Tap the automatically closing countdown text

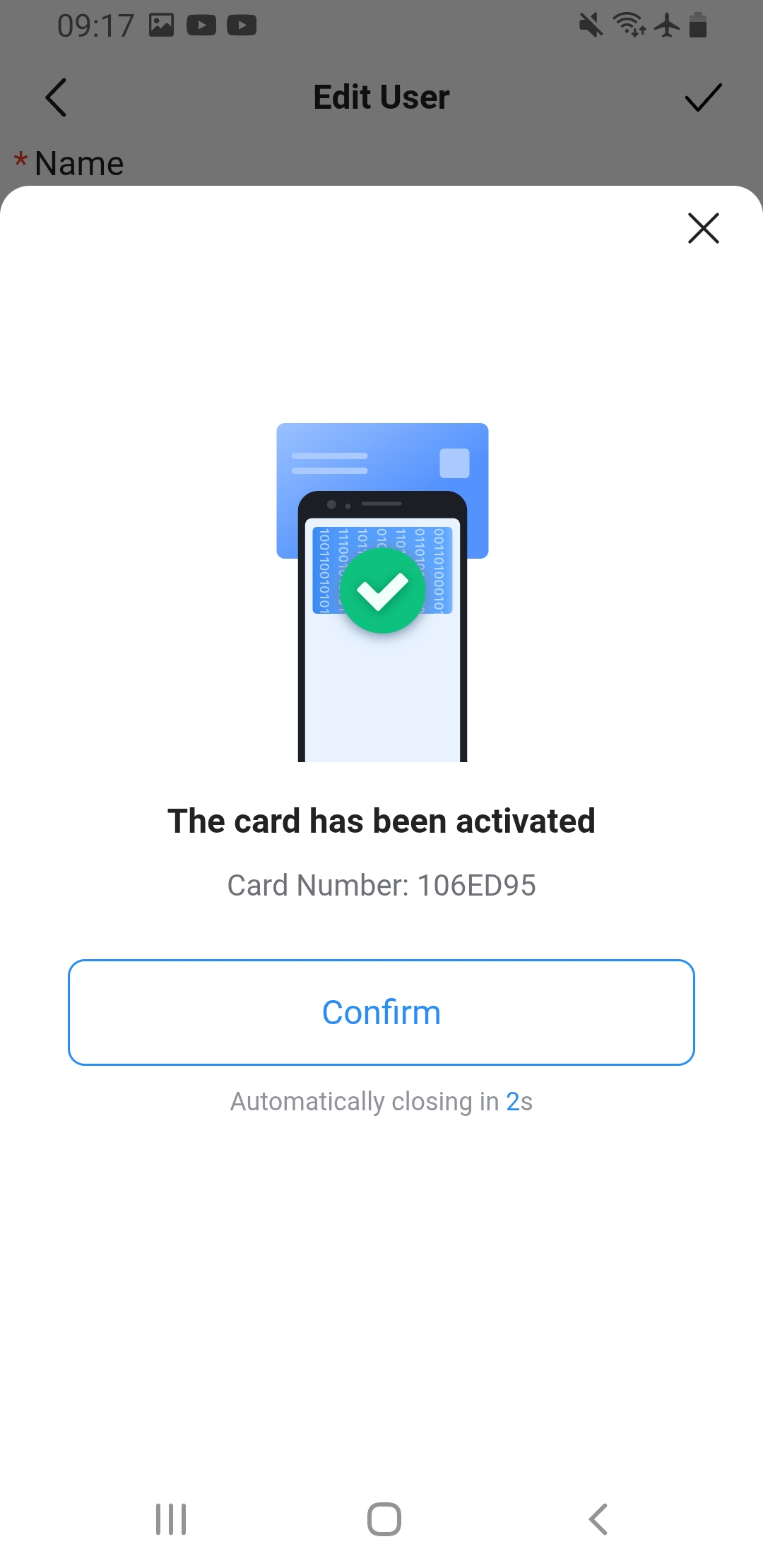(x=381, y=1101)
